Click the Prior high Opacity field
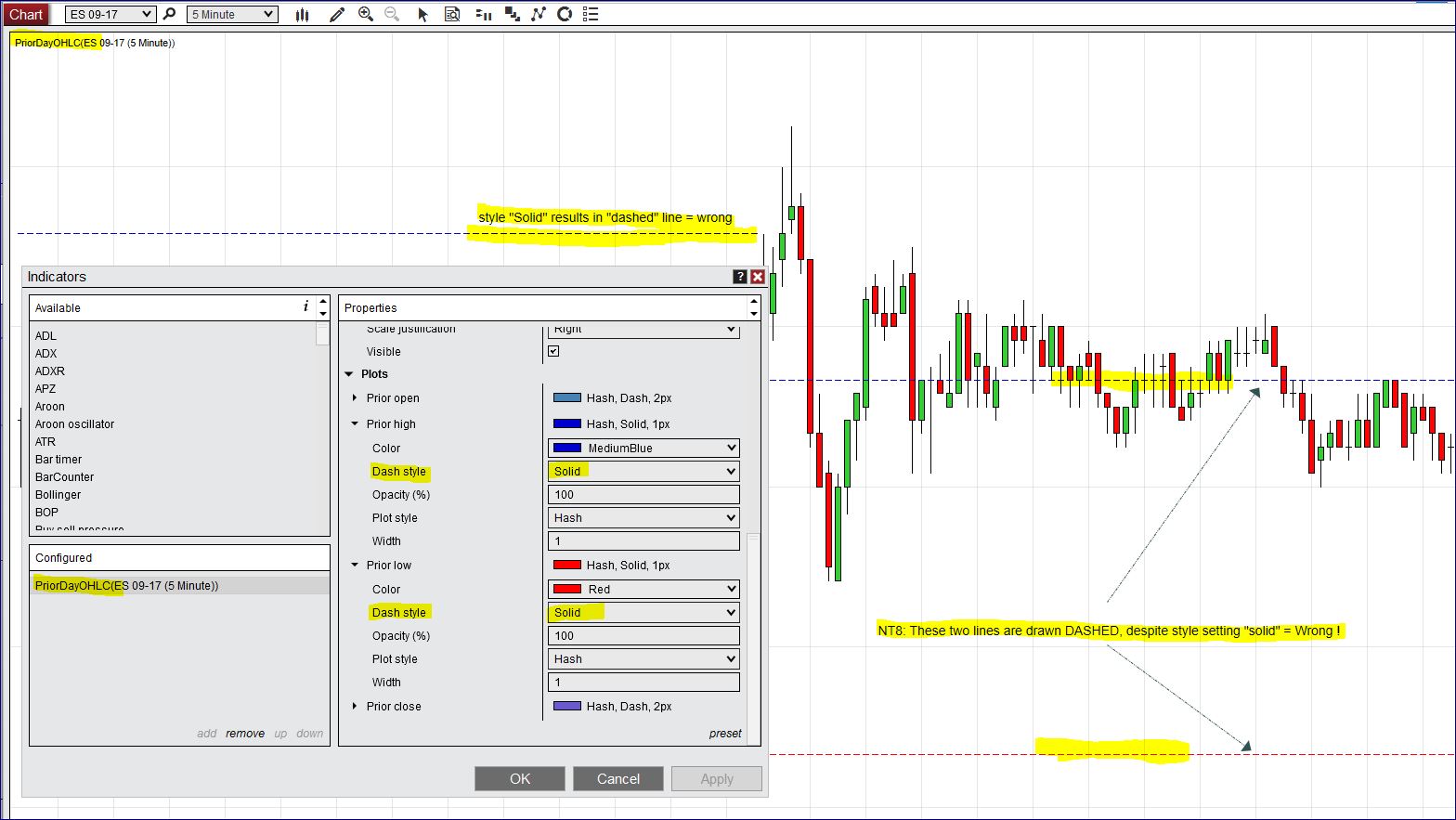The image size is (1456, 820). [x=643, y=494]
